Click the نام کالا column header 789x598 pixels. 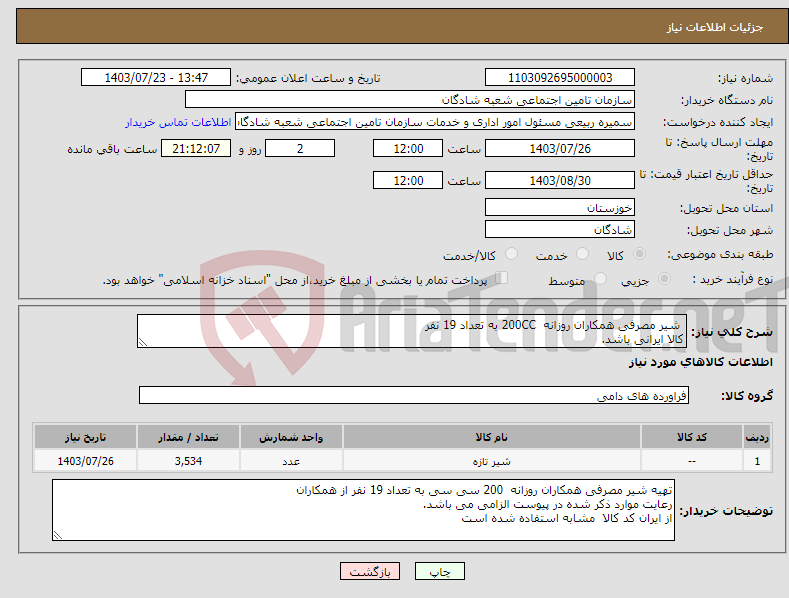[x=492, y=437]
